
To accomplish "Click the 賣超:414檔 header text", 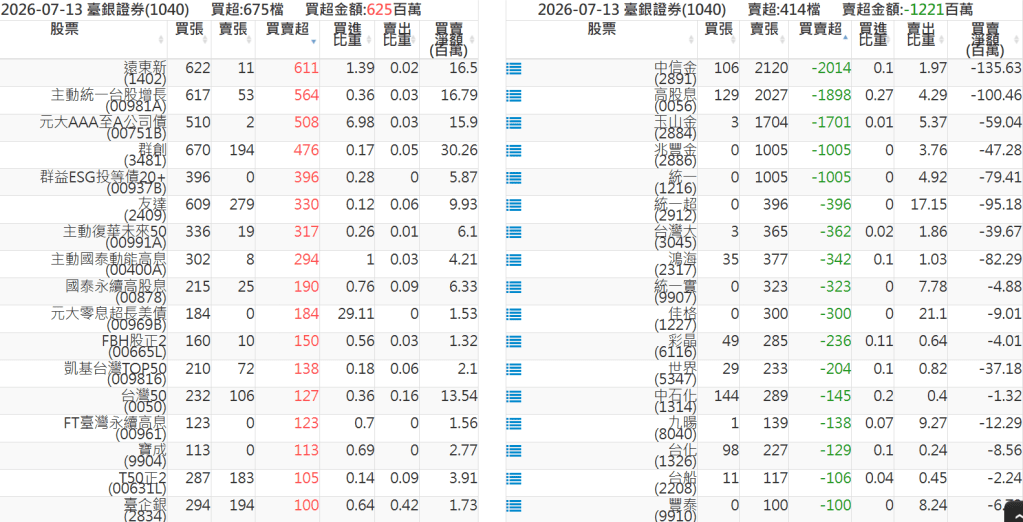I will tap(785, 10).
